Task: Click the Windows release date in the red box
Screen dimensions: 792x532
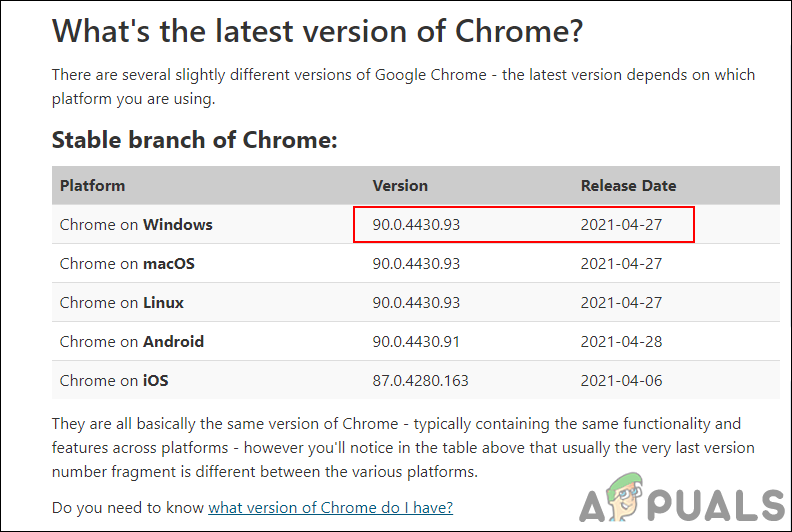Action: (x=621, y=224)
